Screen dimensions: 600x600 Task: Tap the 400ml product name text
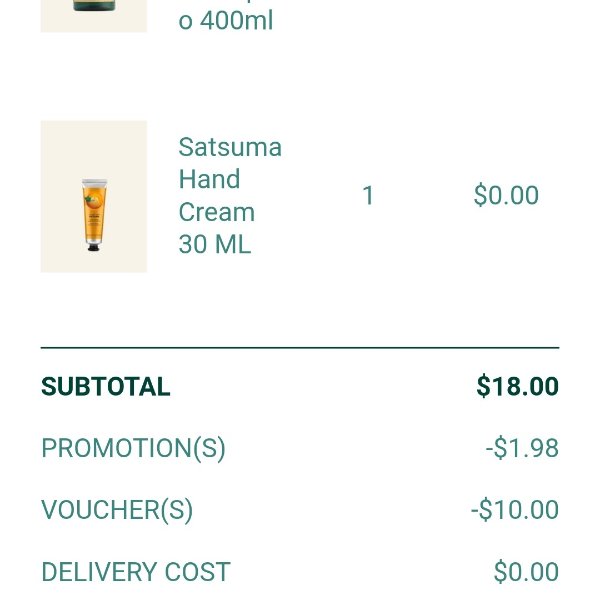[x=226, y=20]
